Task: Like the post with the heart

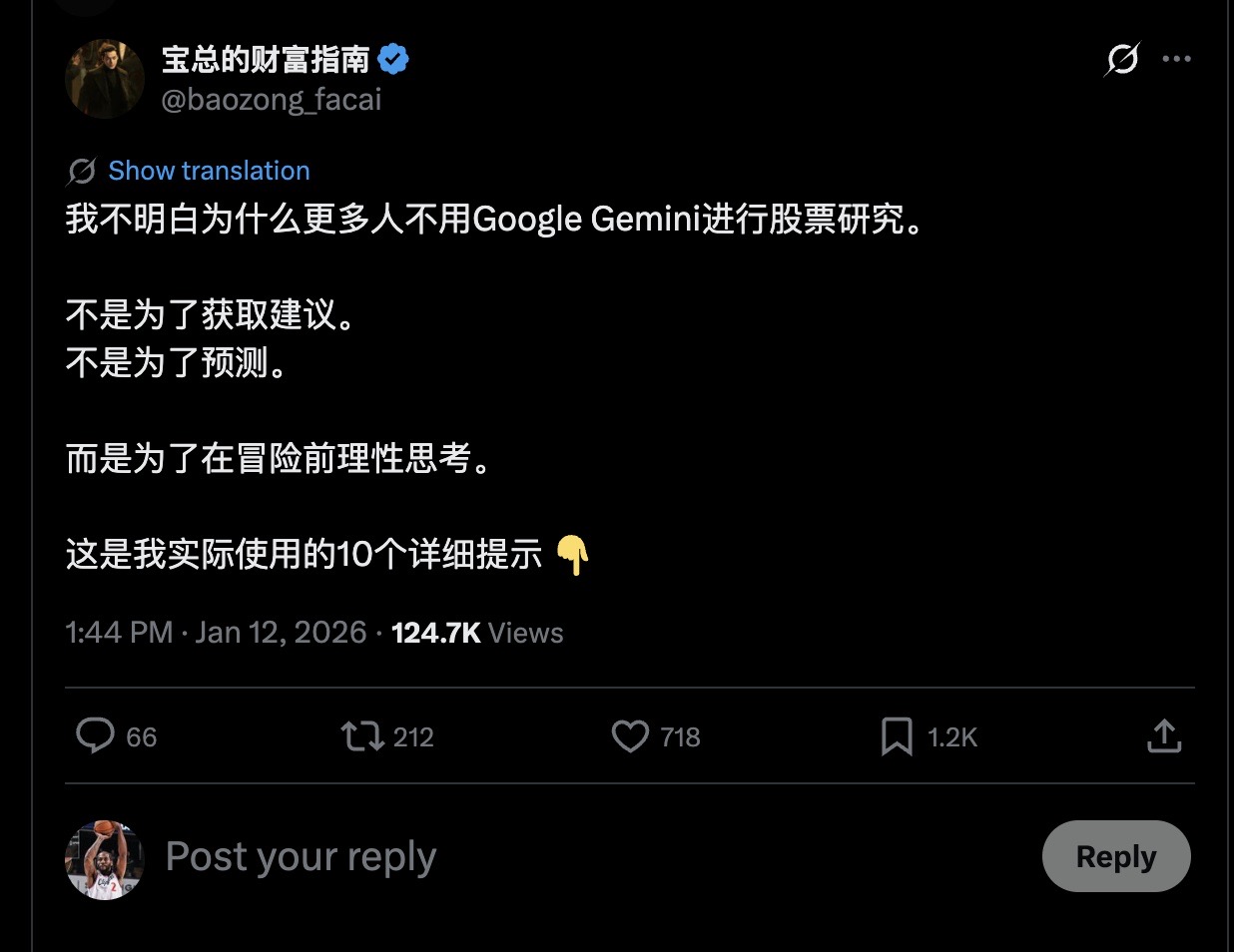Action: click(630, 736)
